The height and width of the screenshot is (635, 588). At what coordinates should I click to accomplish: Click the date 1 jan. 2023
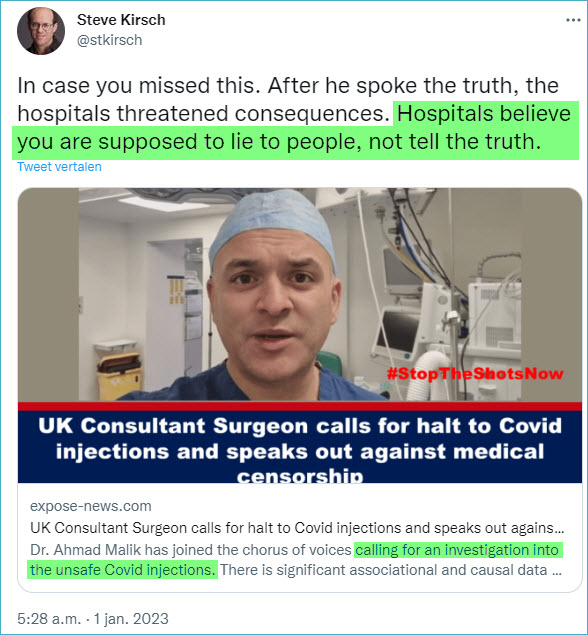(x=131, y=619)
